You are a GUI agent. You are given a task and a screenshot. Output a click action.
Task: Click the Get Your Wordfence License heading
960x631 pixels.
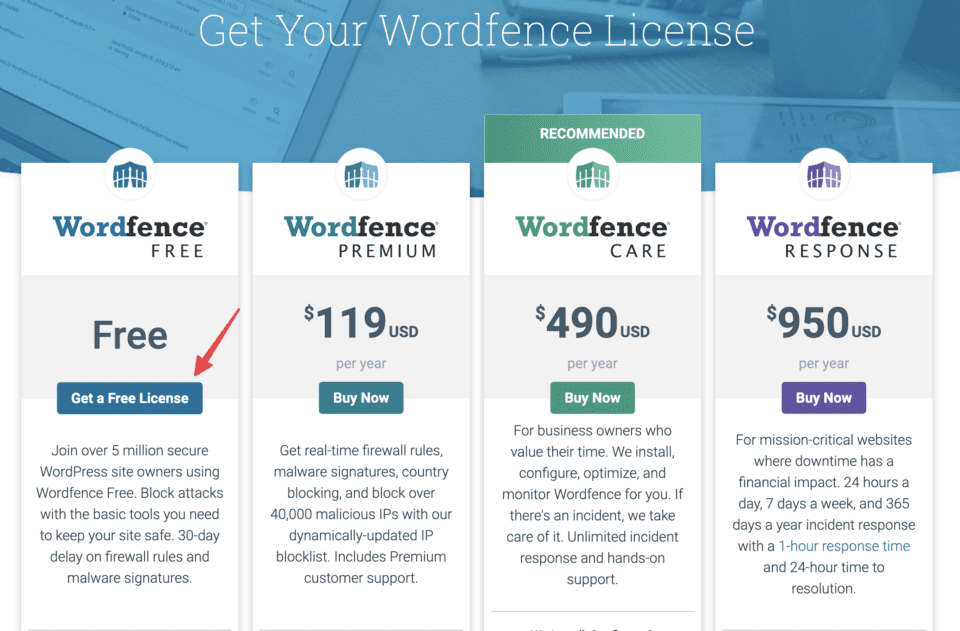pos(477,30)
